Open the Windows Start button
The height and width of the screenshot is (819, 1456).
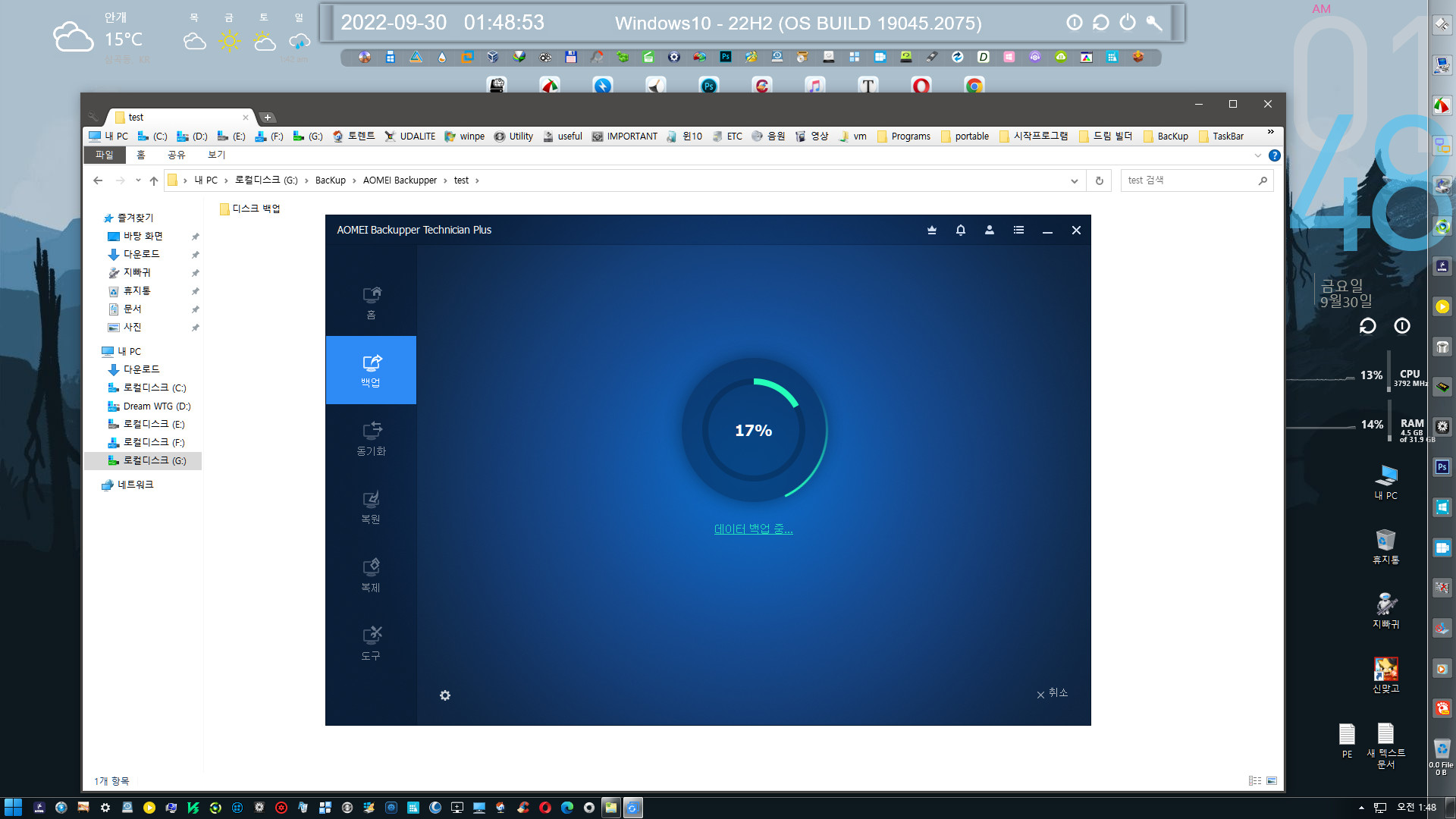(13, 808)
